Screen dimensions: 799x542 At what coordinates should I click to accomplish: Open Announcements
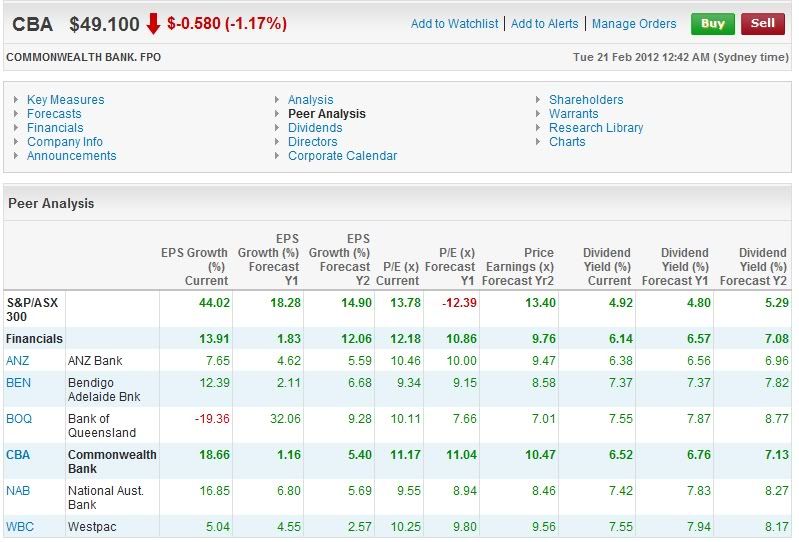point(71,156)
